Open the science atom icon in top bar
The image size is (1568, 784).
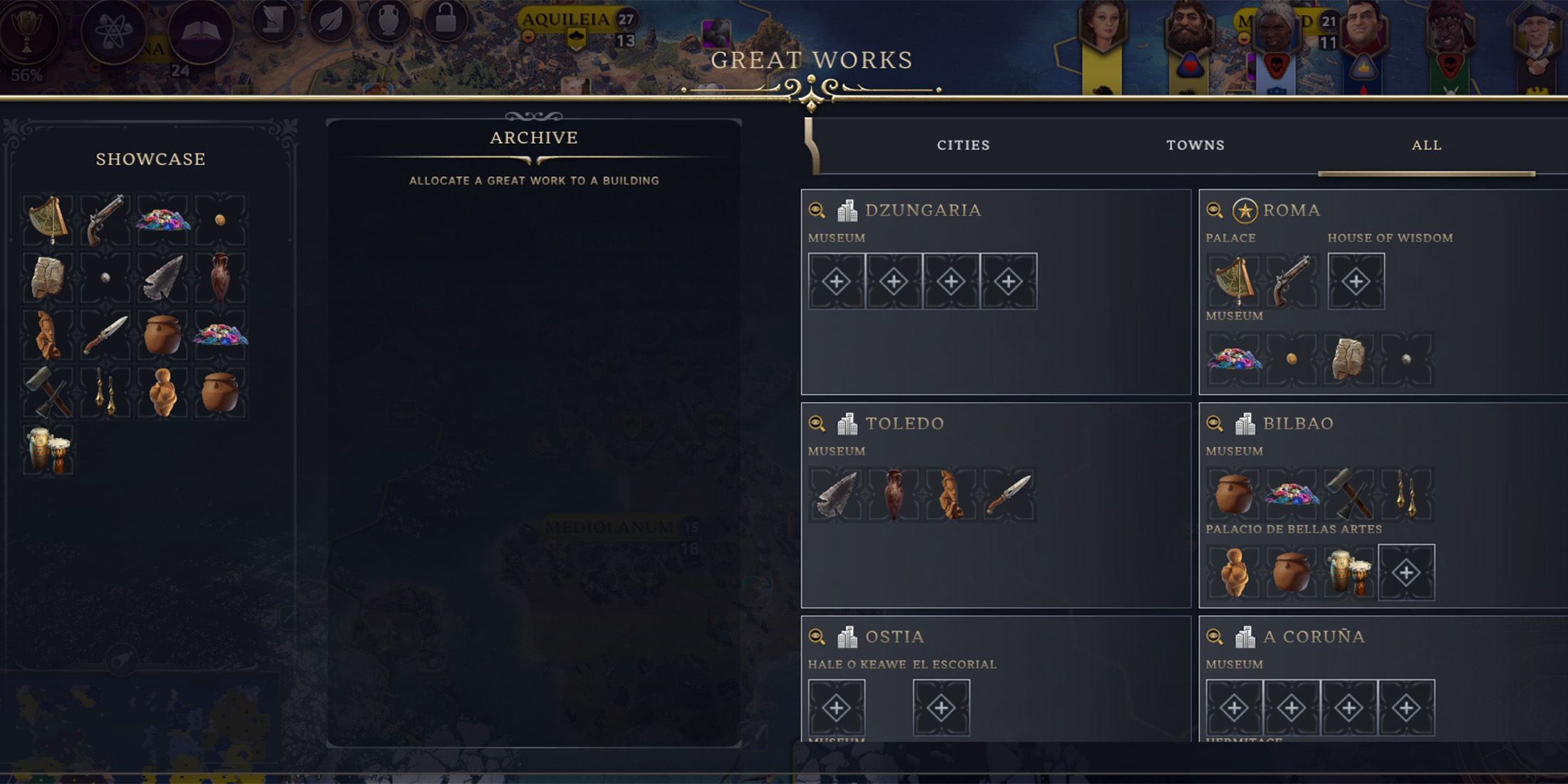point(113,32)
